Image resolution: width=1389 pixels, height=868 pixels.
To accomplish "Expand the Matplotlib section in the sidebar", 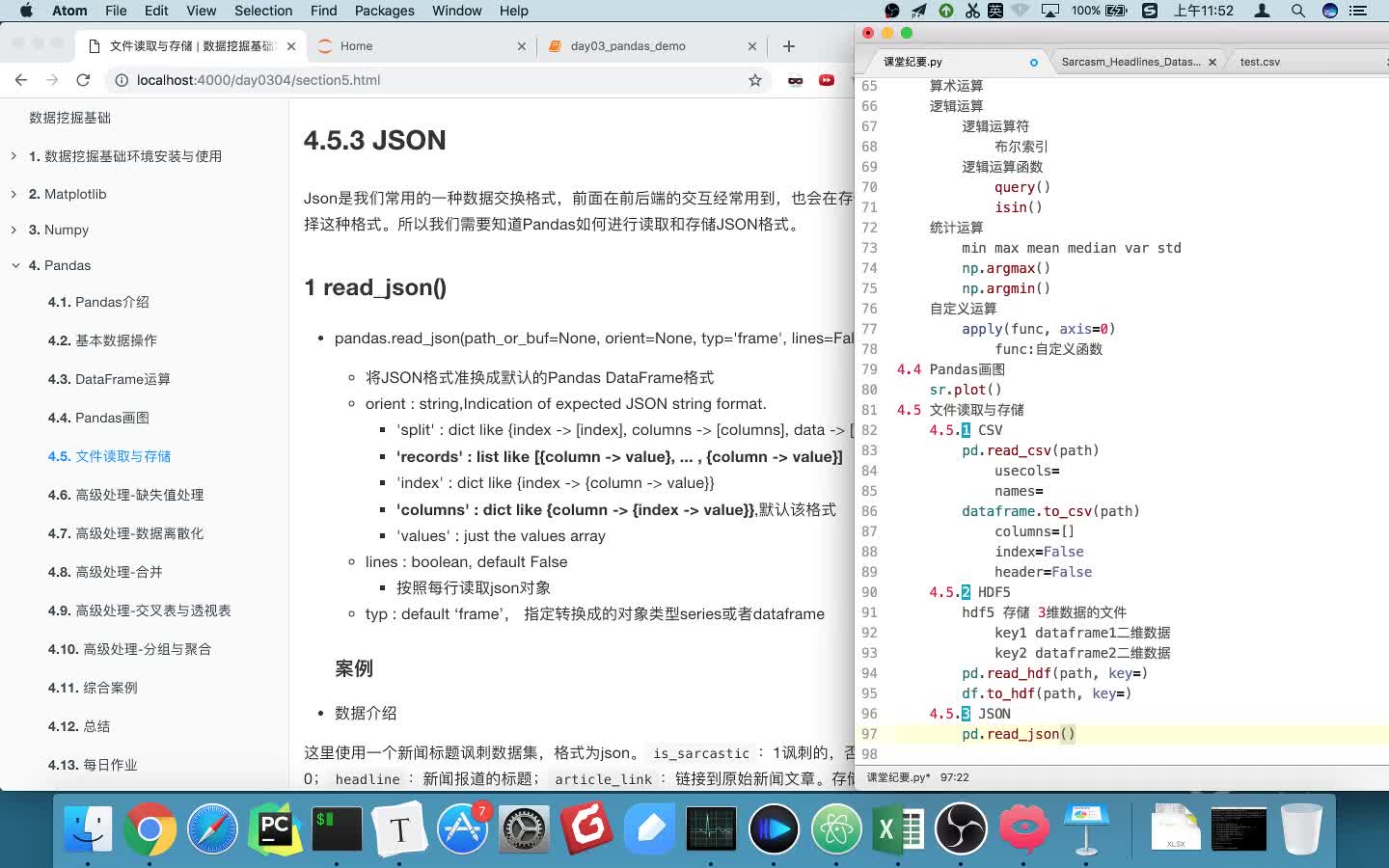I will [x=13, y=194].
